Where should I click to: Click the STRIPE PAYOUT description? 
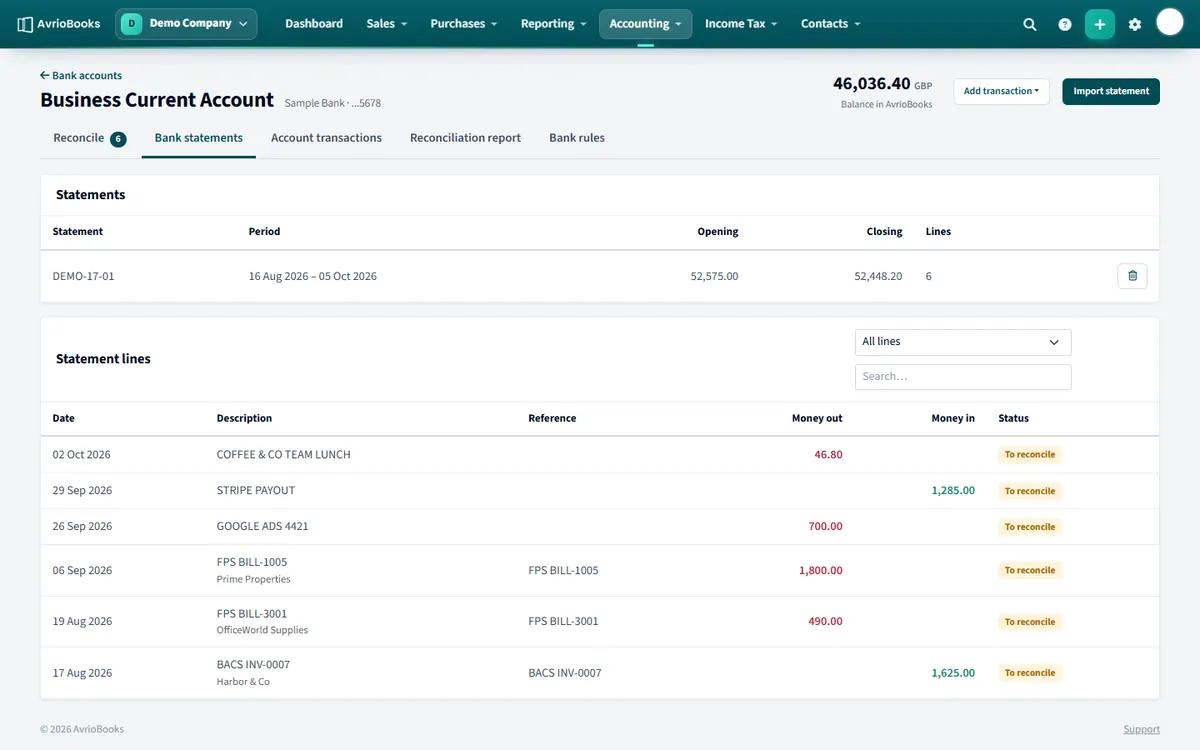pos(256,491)
